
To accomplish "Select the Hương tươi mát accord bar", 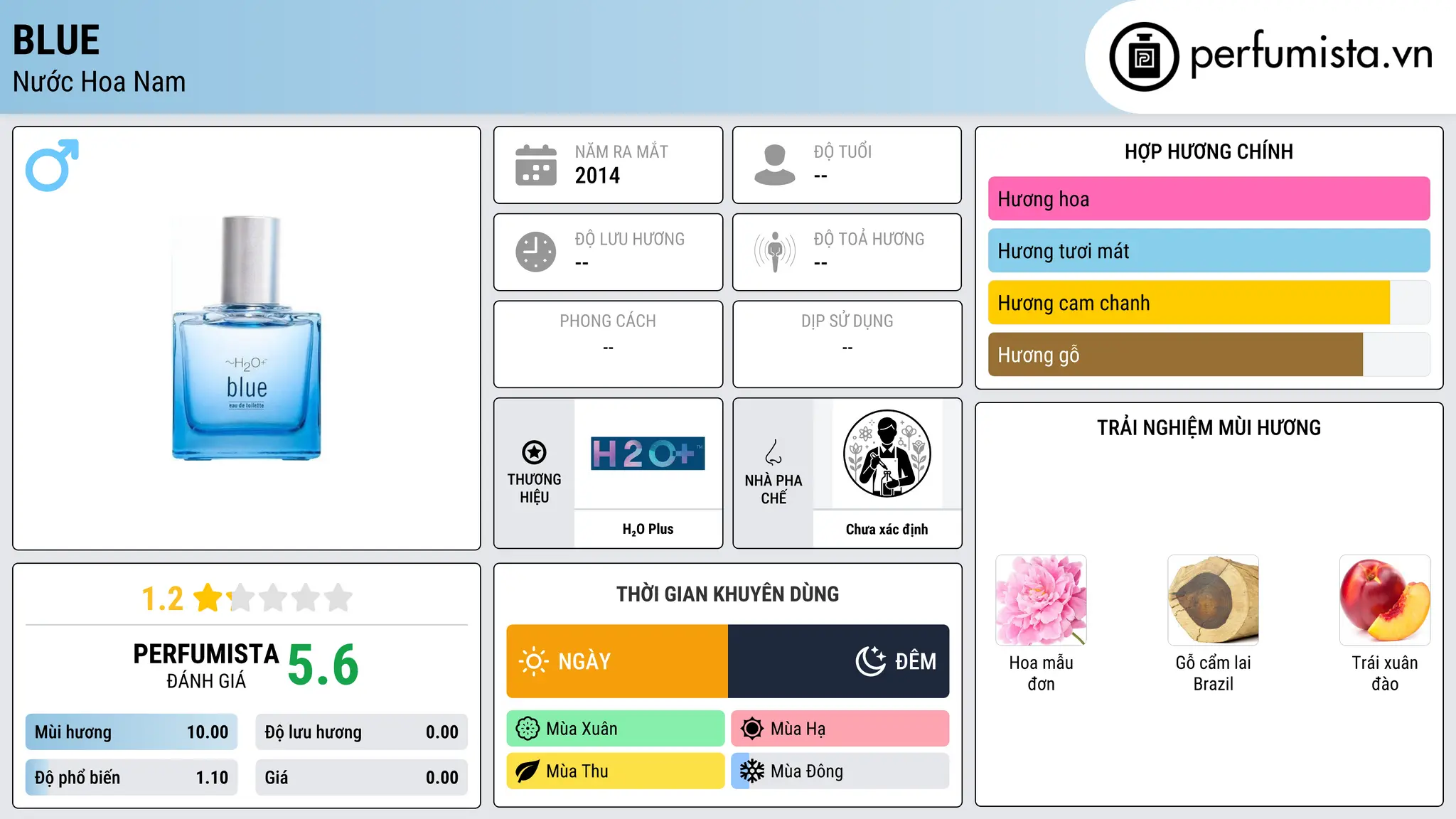I will [x=1209, y=251].
